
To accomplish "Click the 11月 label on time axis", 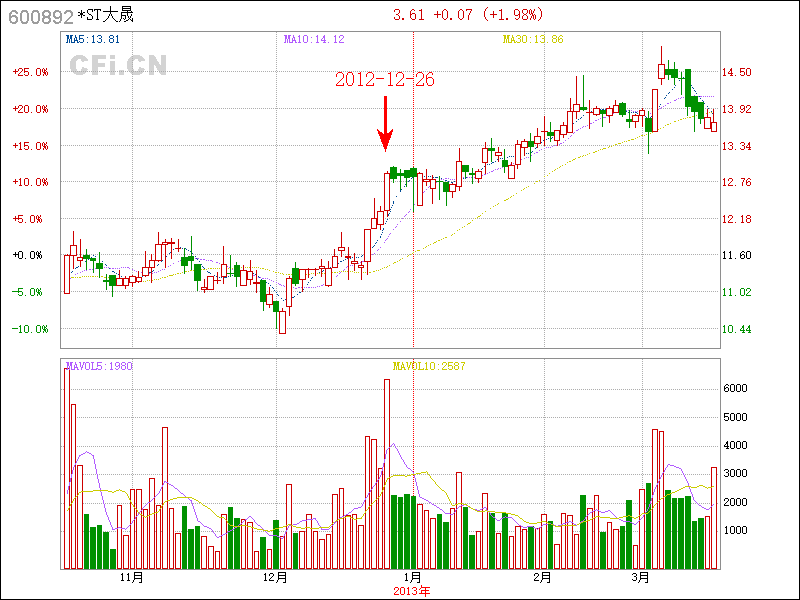I will point(131,578).
